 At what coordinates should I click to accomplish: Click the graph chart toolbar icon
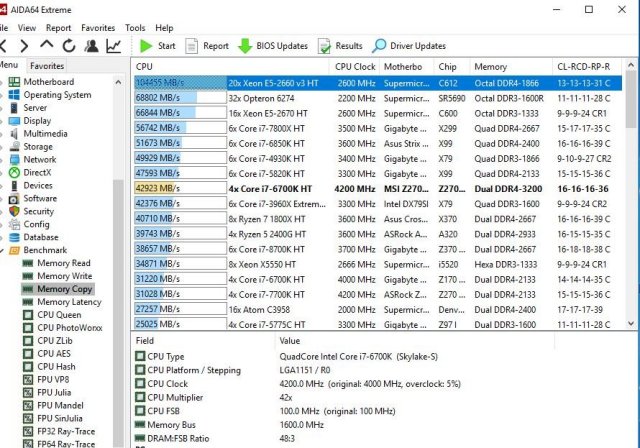coord(114,46)
